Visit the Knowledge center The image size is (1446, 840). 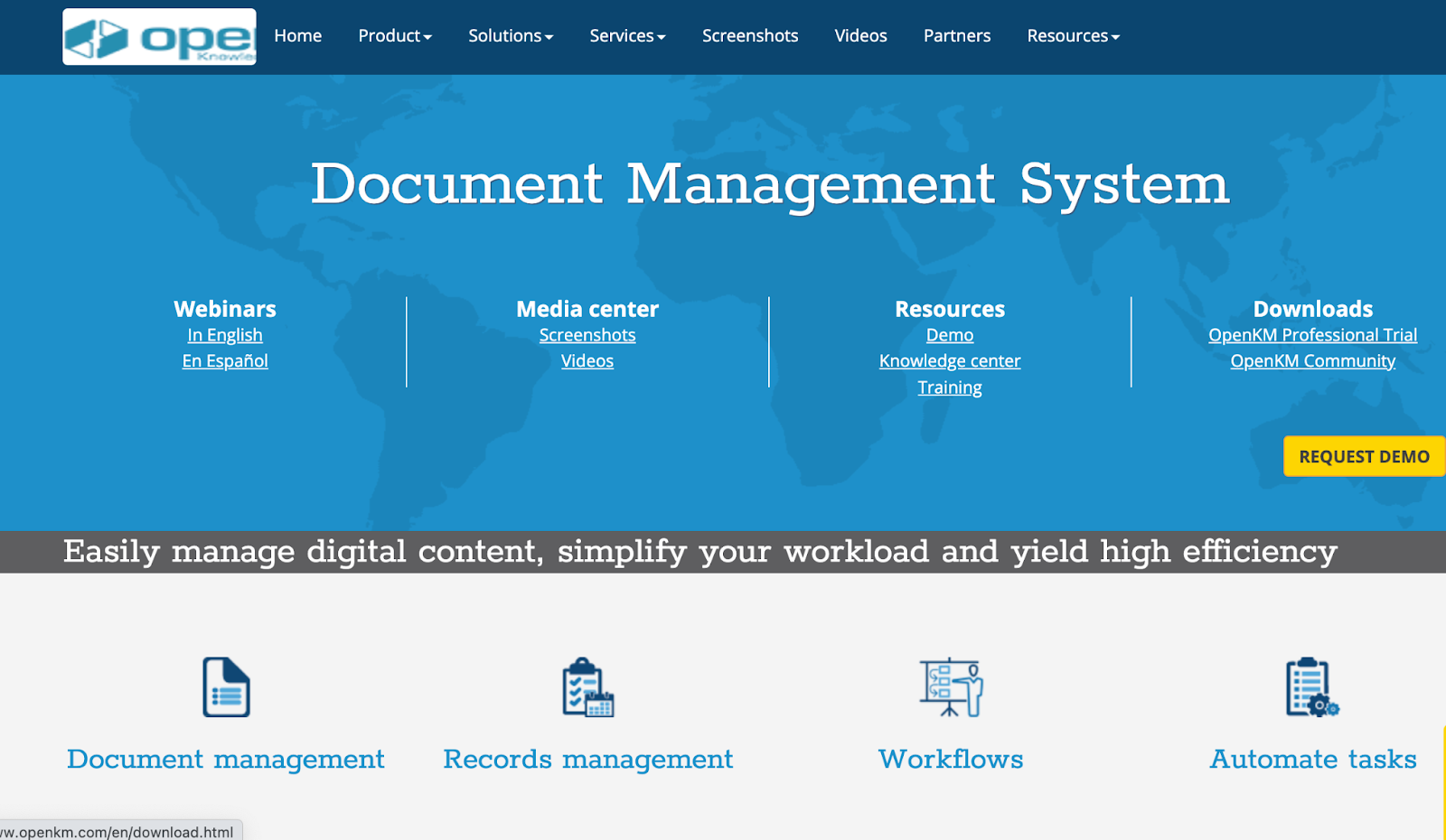949,360
